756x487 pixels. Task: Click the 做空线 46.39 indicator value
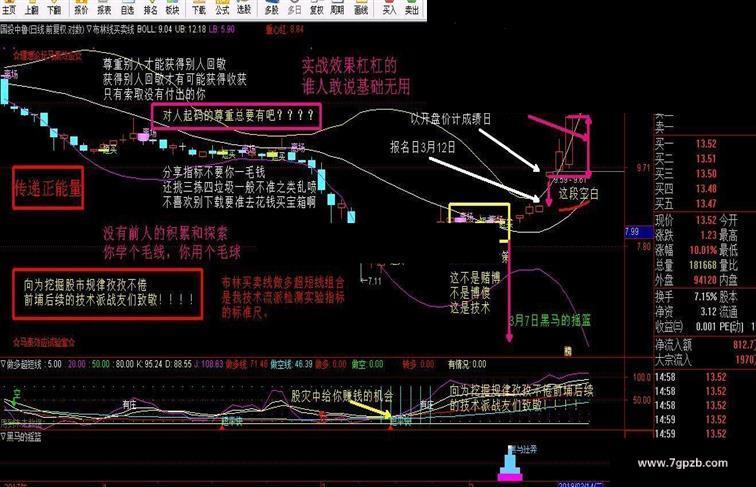[x=291, y=364]
